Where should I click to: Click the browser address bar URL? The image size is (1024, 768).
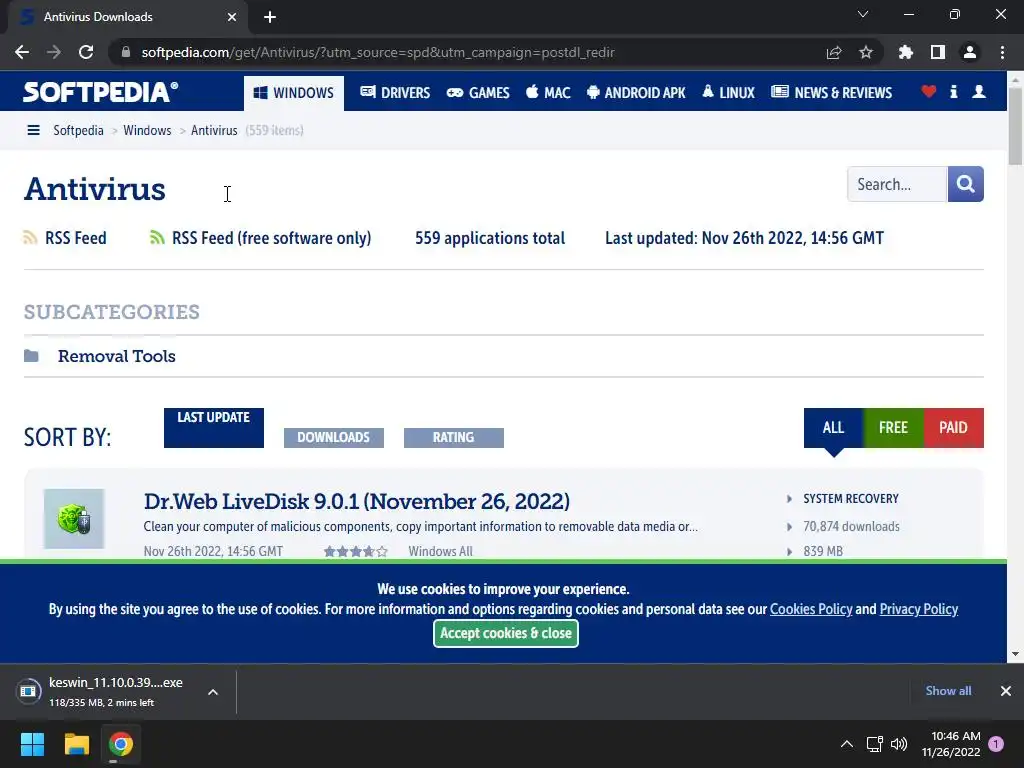(377, 52)
